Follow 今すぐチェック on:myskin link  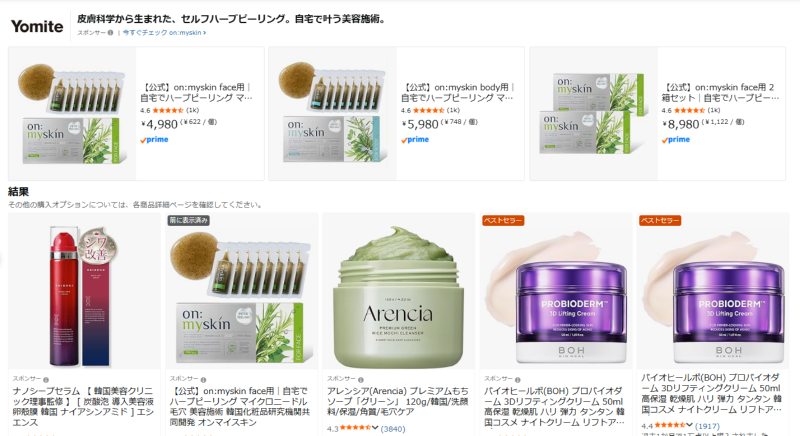point(164,33)
